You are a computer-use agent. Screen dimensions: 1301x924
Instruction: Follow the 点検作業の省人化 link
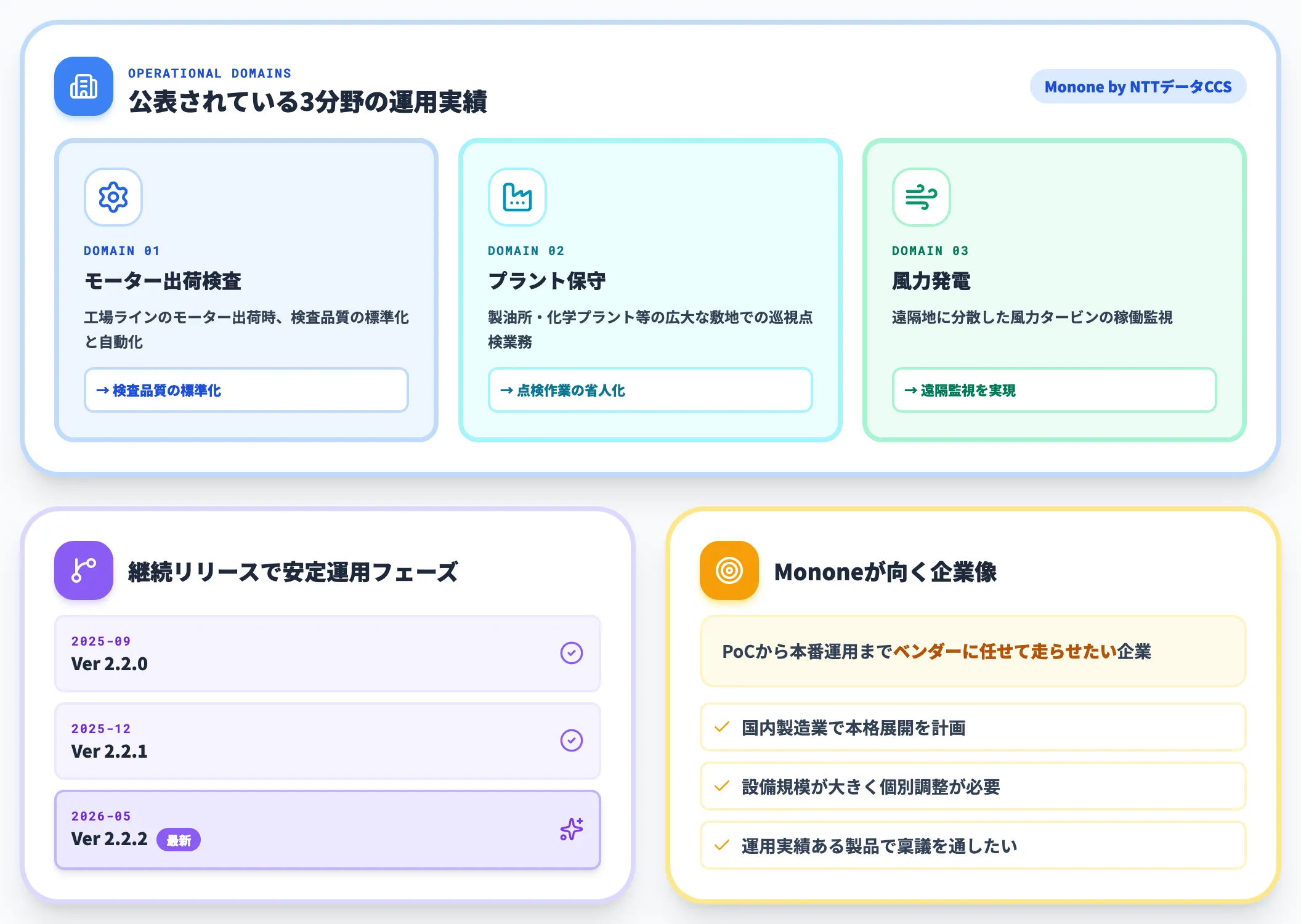point(650,390)
